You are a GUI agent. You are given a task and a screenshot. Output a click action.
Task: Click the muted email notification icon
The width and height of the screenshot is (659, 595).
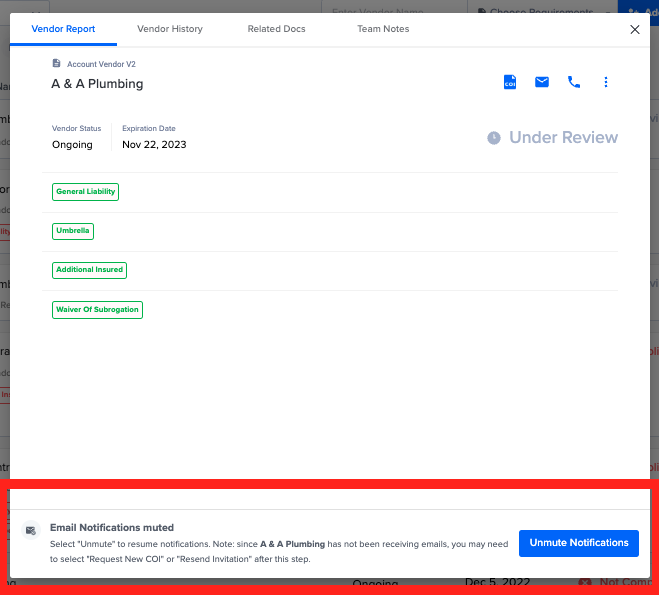click(31, 530)
